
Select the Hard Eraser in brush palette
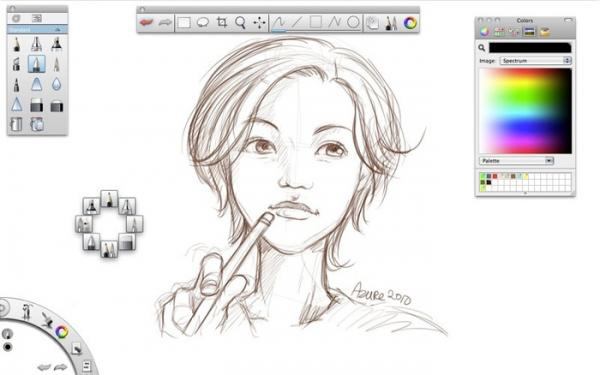click(x=36, y=105)
